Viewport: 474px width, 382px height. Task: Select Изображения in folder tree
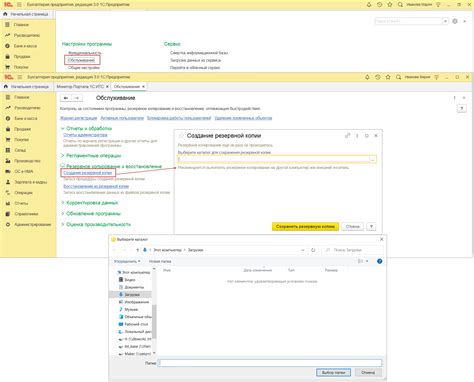(x=137, y=302)
